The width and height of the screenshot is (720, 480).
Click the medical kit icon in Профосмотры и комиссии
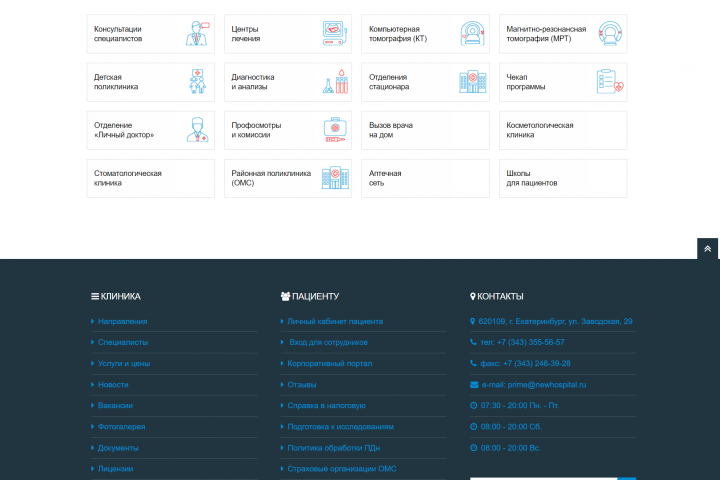(x=335, y=130)
